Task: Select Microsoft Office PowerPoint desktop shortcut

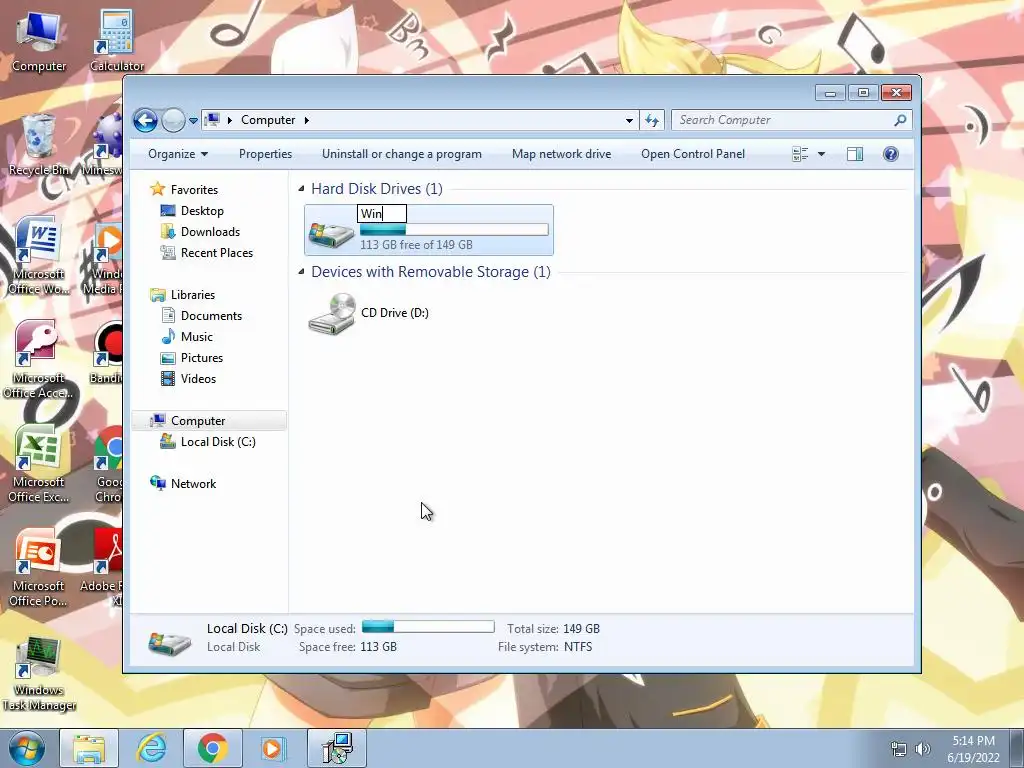Action: click(39, 568)
